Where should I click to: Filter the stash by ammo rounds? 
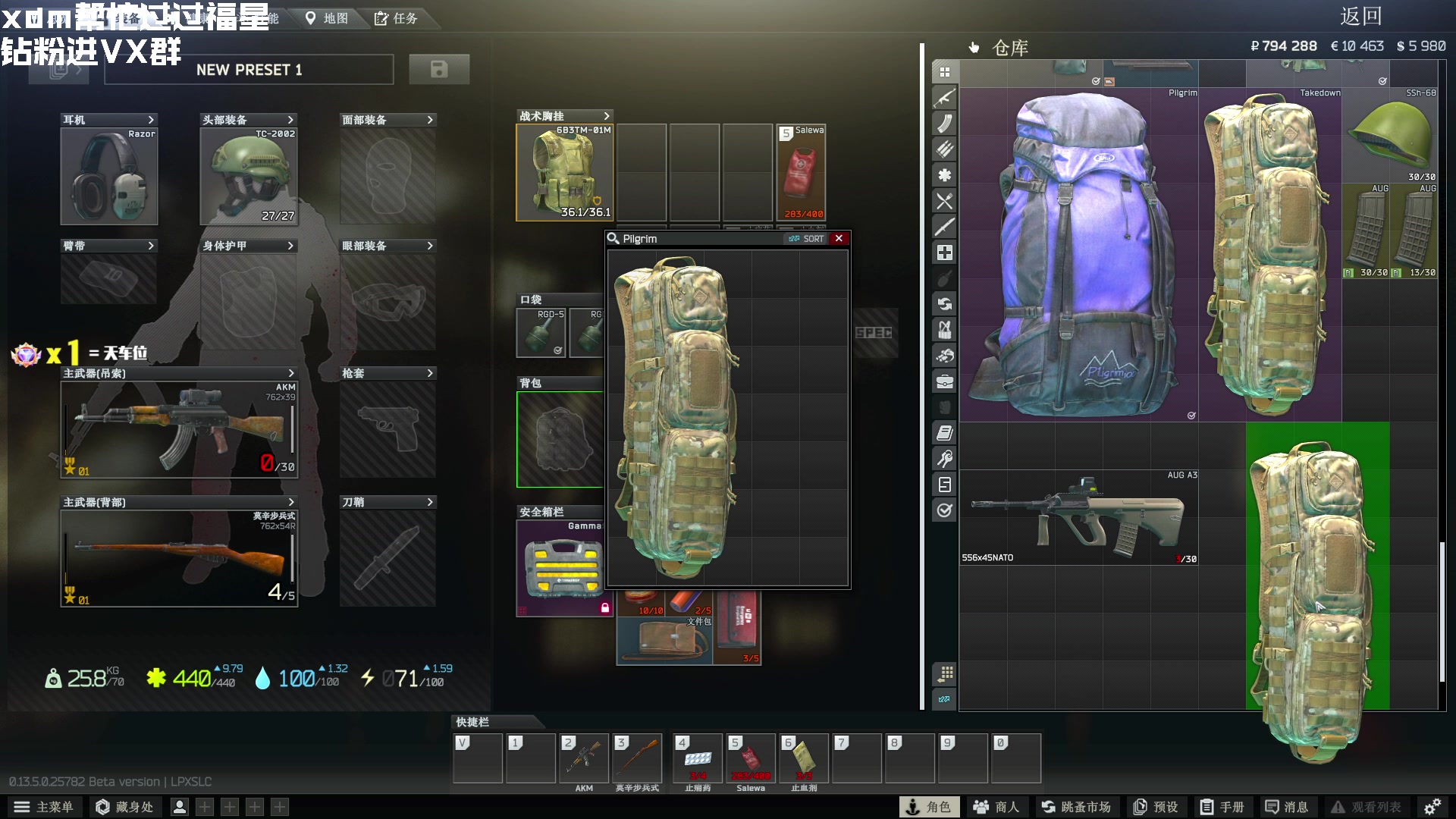[944, 149]
